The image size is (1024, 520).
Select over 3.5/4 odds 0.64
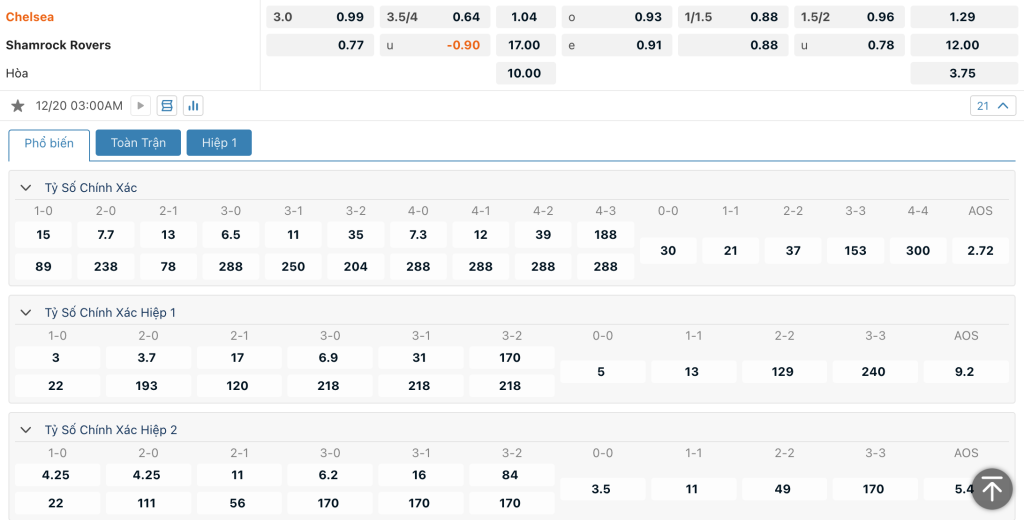435,17
